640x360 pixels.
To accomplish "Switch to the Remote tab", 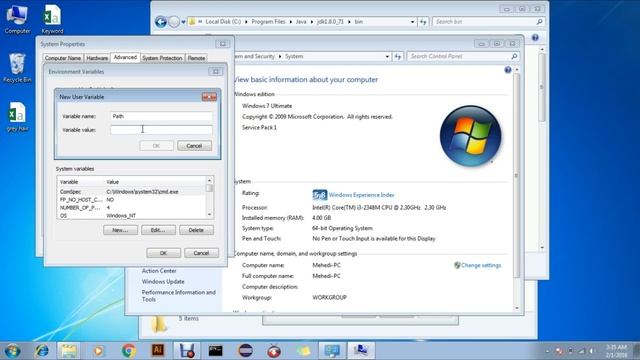I will pyautogui.click(x=196, y=58).
